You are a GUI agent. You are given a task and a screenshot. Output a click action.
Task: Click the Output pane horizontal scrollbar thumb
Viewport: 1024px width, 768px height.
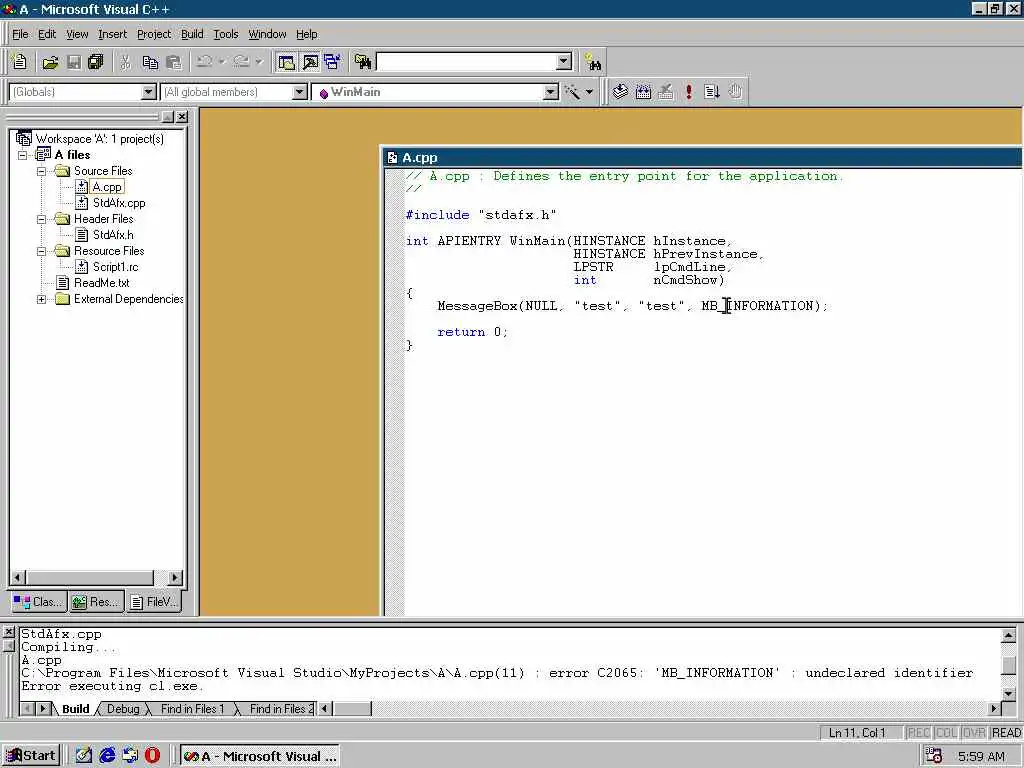352,709
